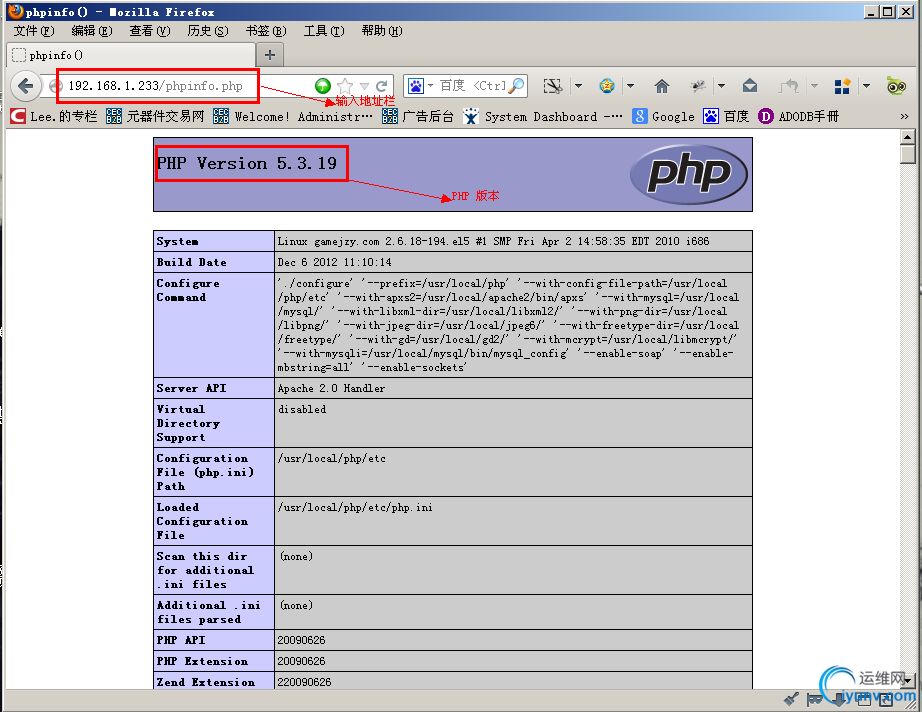922x712 pixels.
Task: Reload the page with the refresh icon
Action: click(x=381, y=86)
